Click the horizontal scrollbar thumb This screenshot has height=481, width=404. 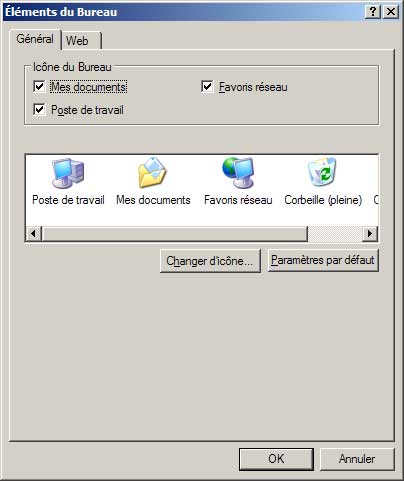pos(174,233)
